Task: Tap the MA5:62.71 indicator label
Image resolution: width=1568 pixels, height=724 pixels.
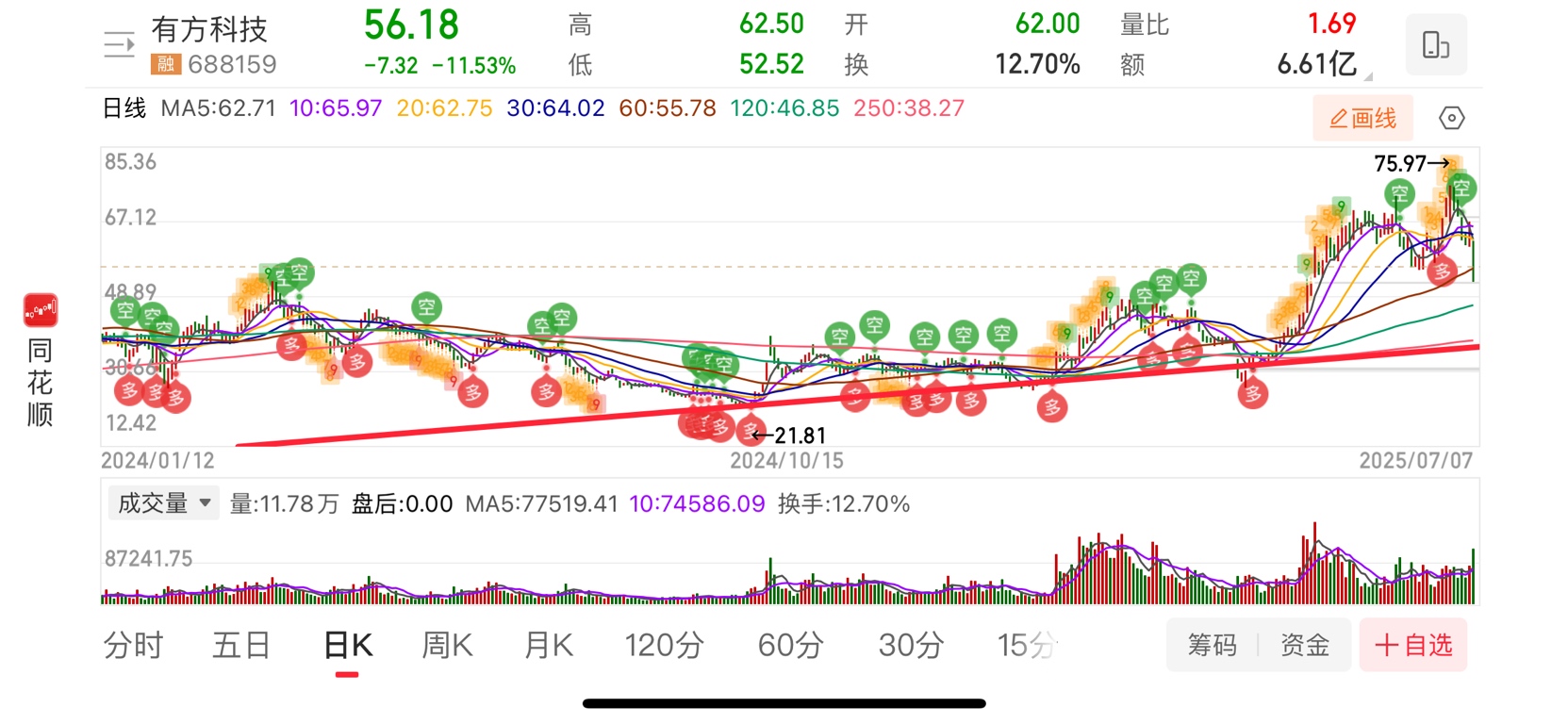Action: coord(218,108)
